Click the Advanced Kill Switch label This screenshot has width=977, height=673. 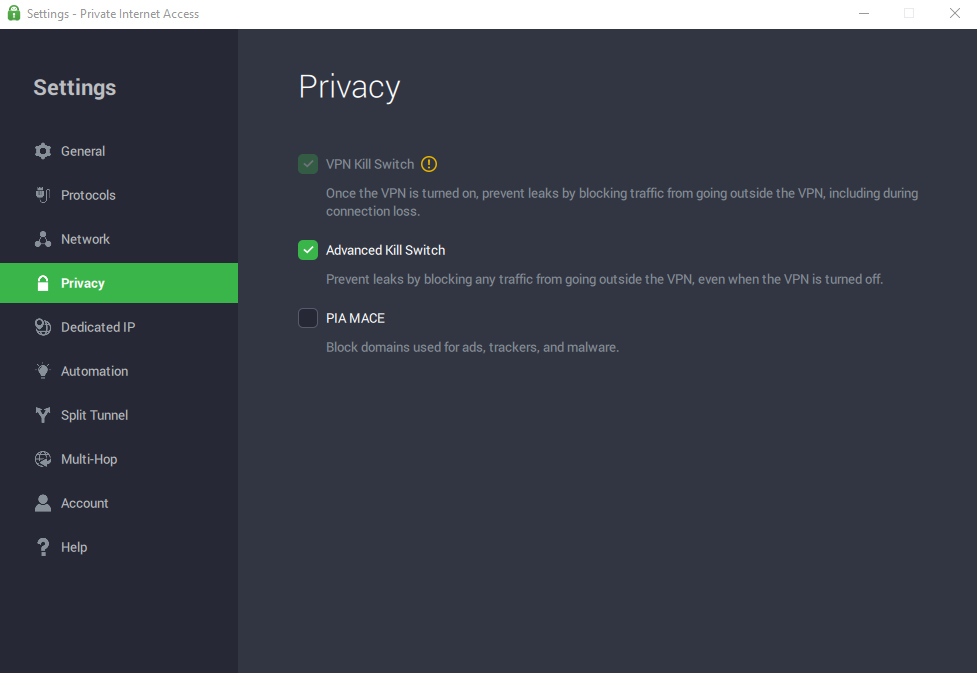[386, 250]
